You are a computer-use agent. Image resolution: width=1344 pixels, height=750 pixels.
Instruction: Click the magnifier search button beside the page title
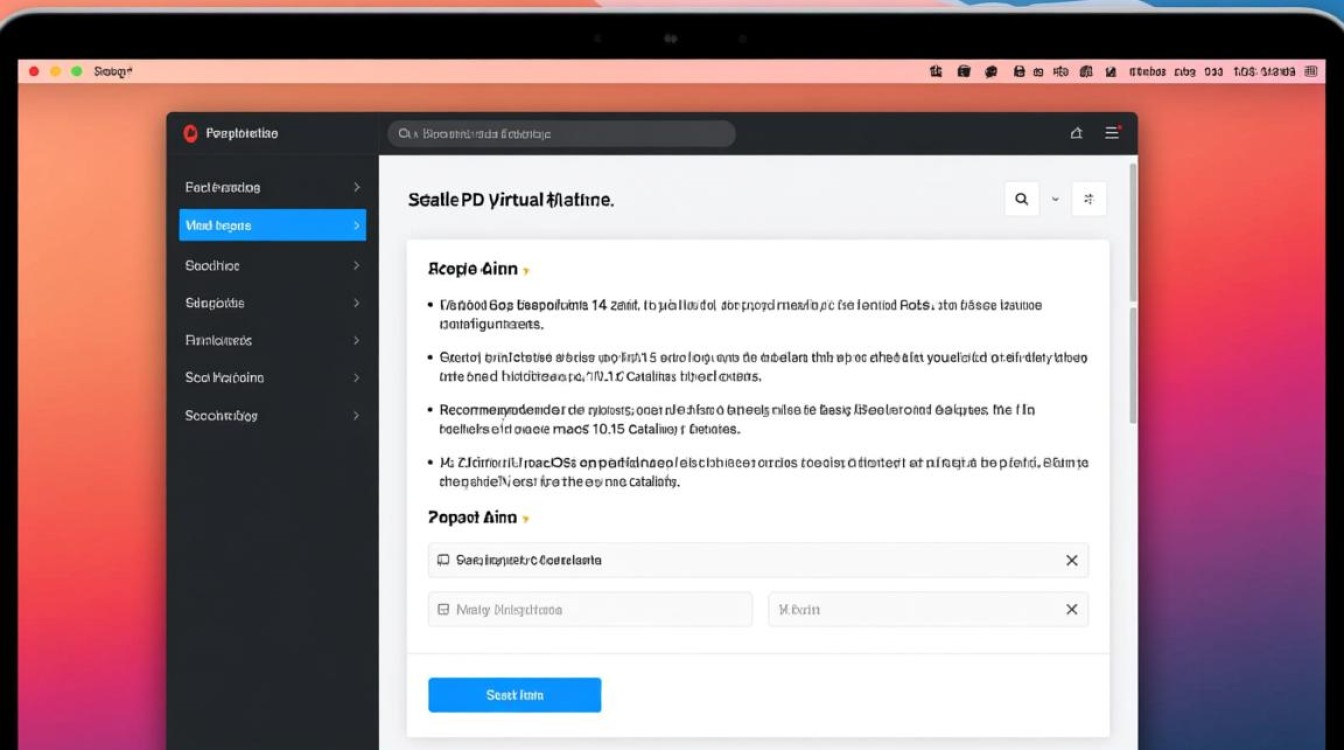[x=1021, y=199]
